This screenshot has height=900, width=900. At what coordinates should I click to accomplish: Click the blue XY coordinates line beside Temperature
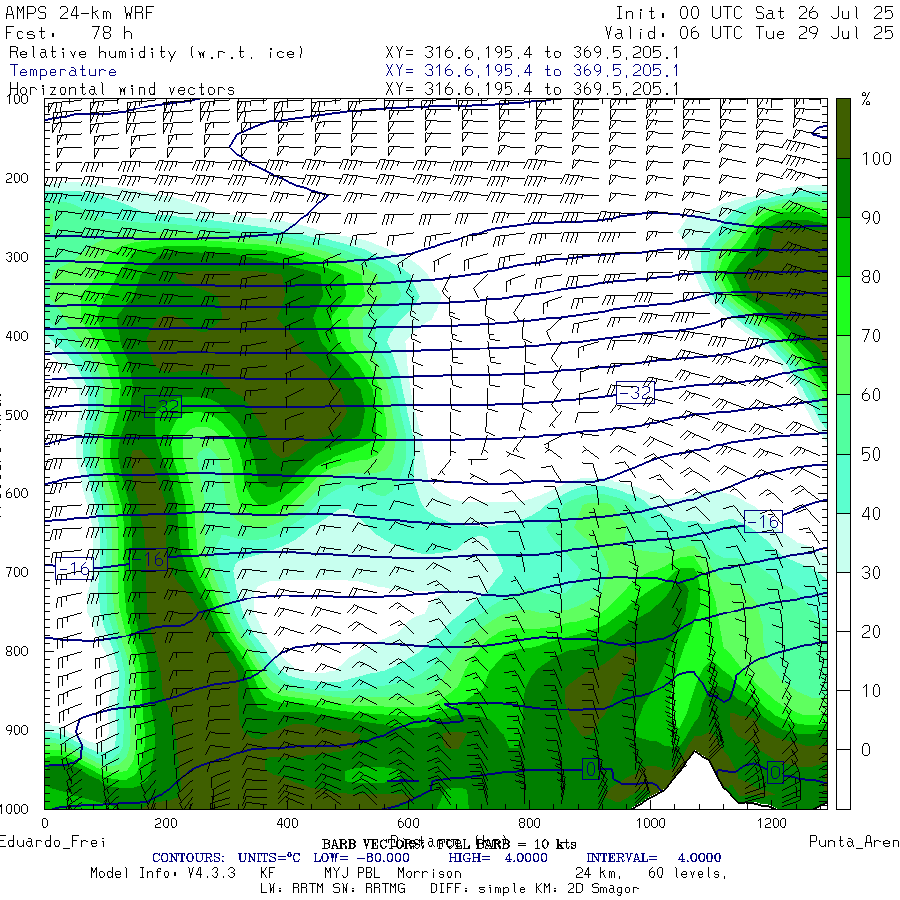(532, 71)
